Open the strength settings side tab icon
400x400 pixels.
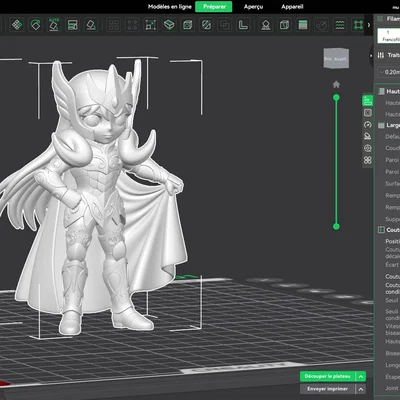(x=368, y=113)
